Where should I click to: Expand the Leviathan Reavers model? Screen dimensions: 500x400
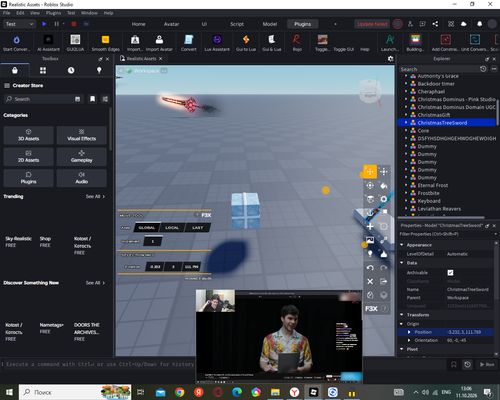click(x=406, y=209)
